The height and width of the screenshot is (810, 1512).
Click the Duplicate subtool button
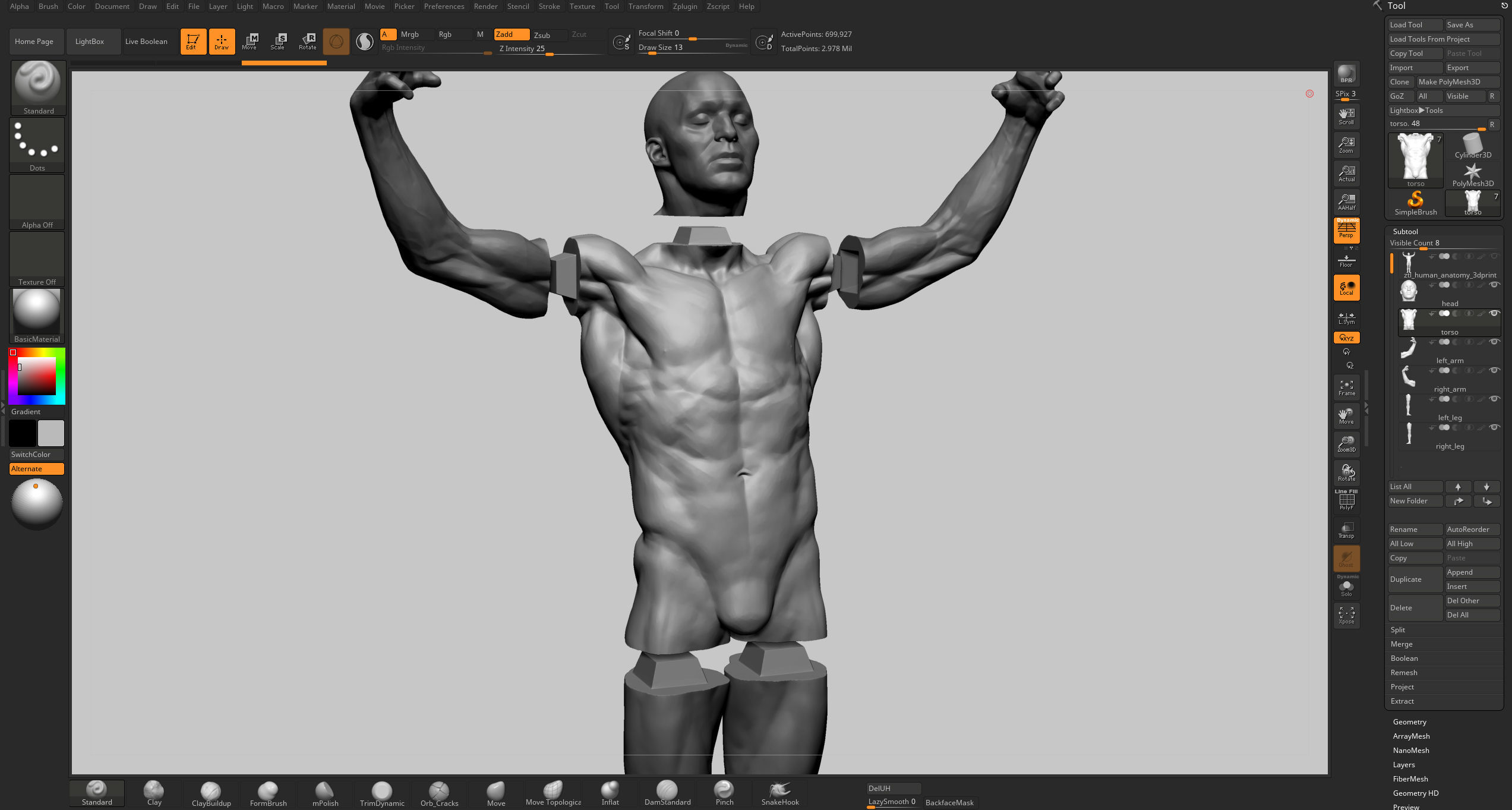tap(1415, 579)
